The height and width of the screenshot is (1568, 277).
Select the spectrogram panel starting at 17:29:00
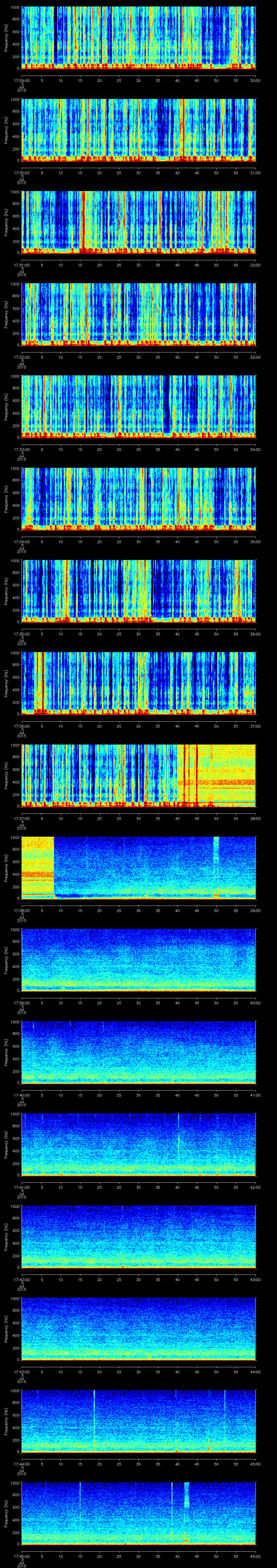tap(139, 38)
